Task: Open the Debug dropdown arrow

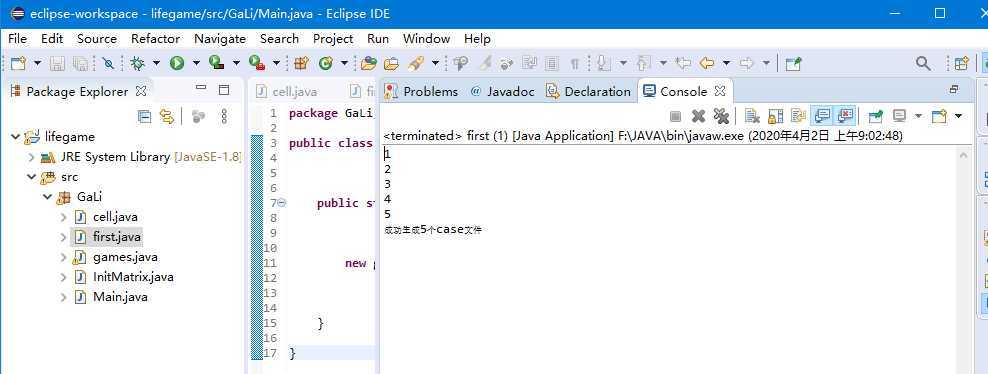Action: [x=156, y=63]
